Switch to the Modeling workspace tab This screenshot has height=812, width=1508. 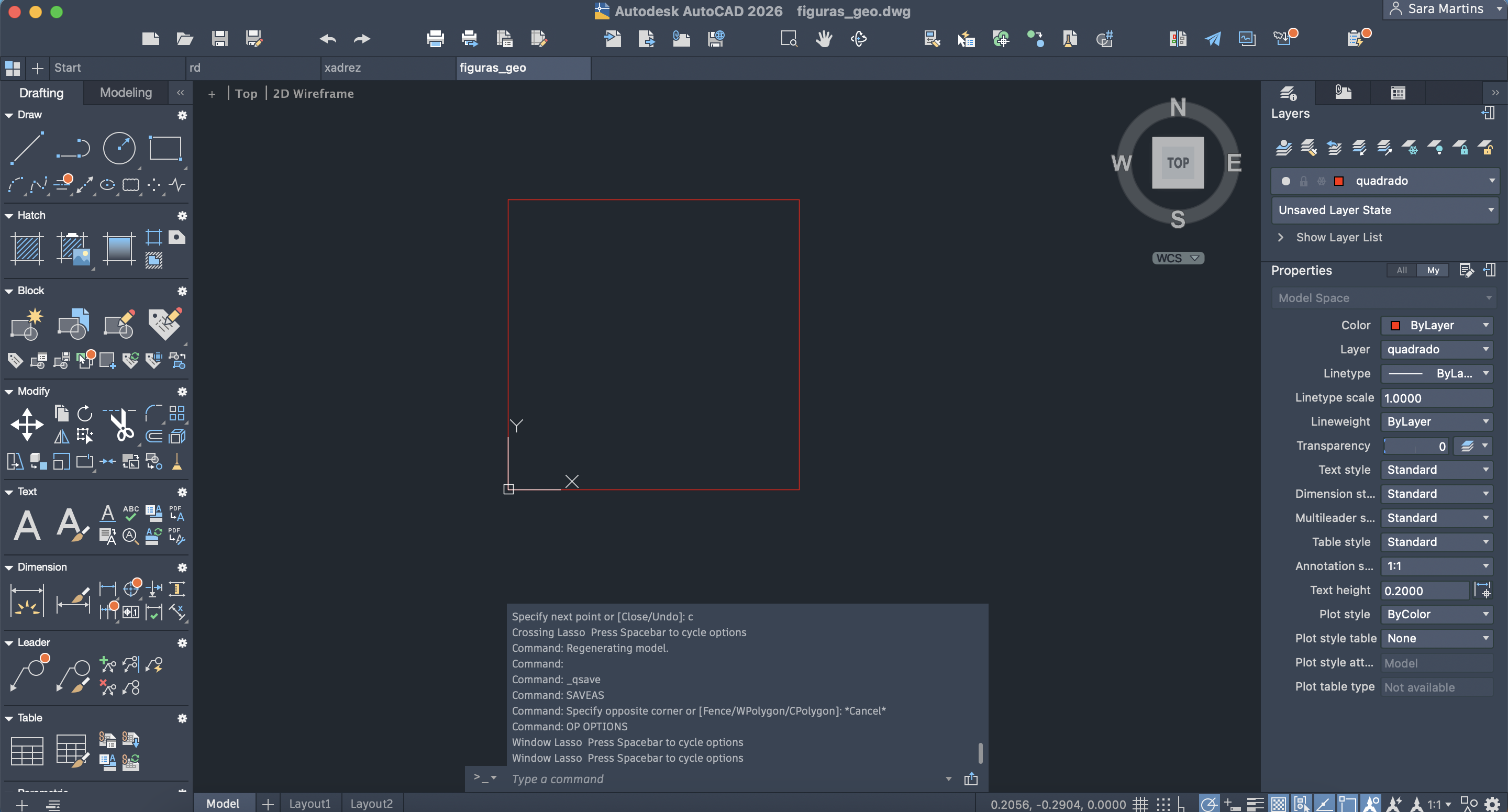pos(125,93)
